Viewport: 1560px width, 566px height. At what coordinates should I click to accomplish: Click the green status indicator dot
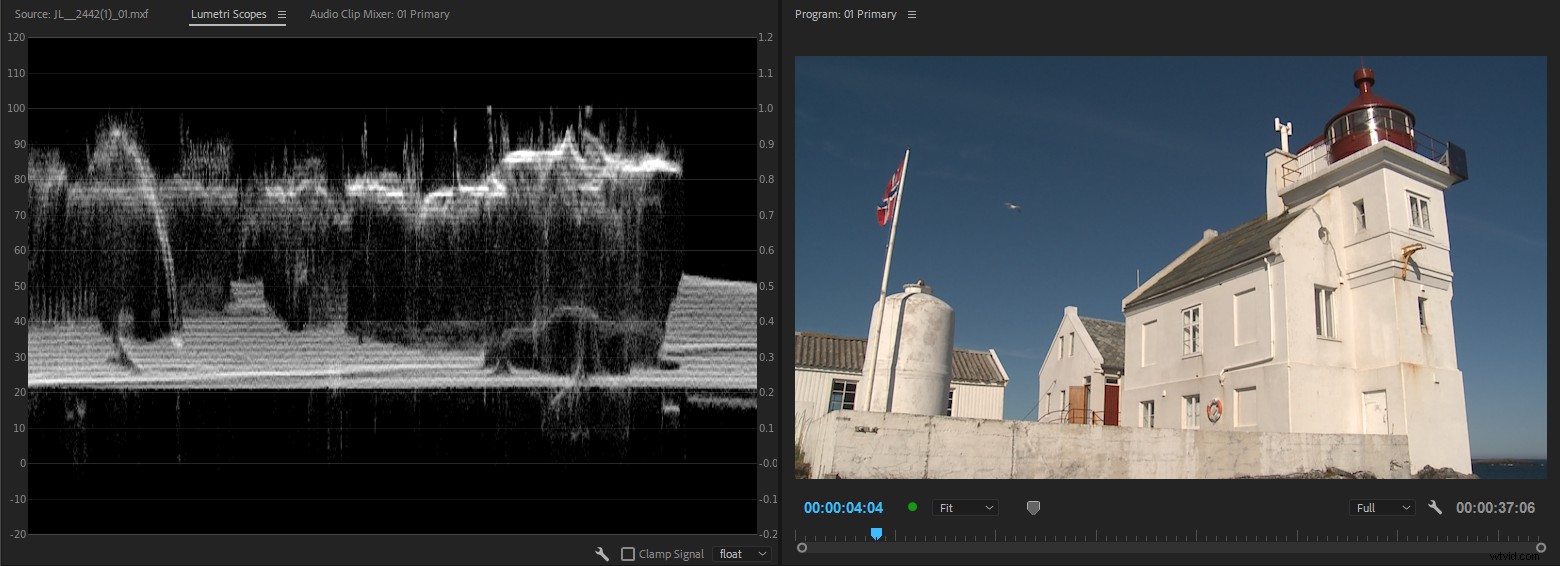(x=912, y=507)
